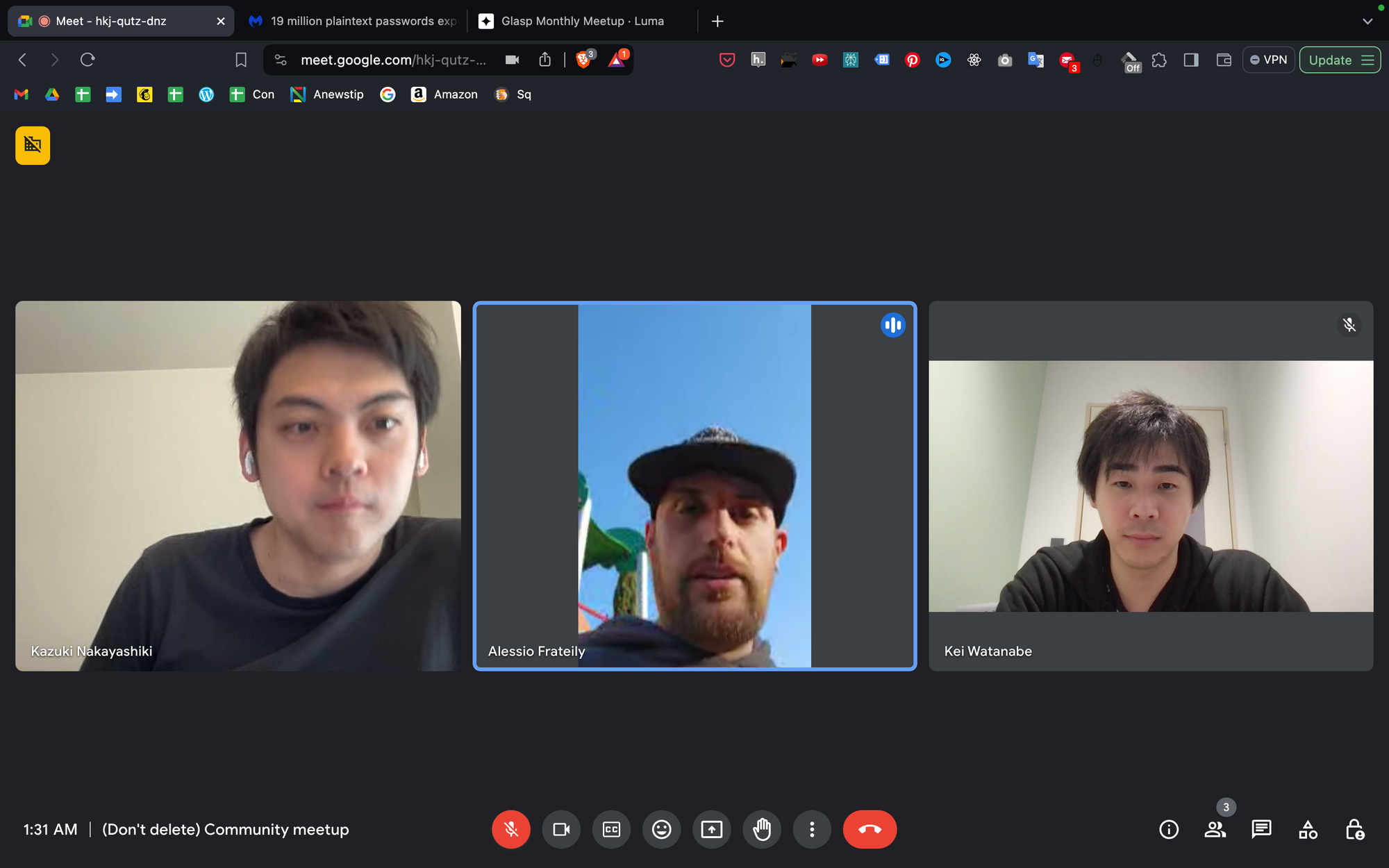Open host controls lock icon
Screen dimensions: 1389x868
(x=1354, y=829)
